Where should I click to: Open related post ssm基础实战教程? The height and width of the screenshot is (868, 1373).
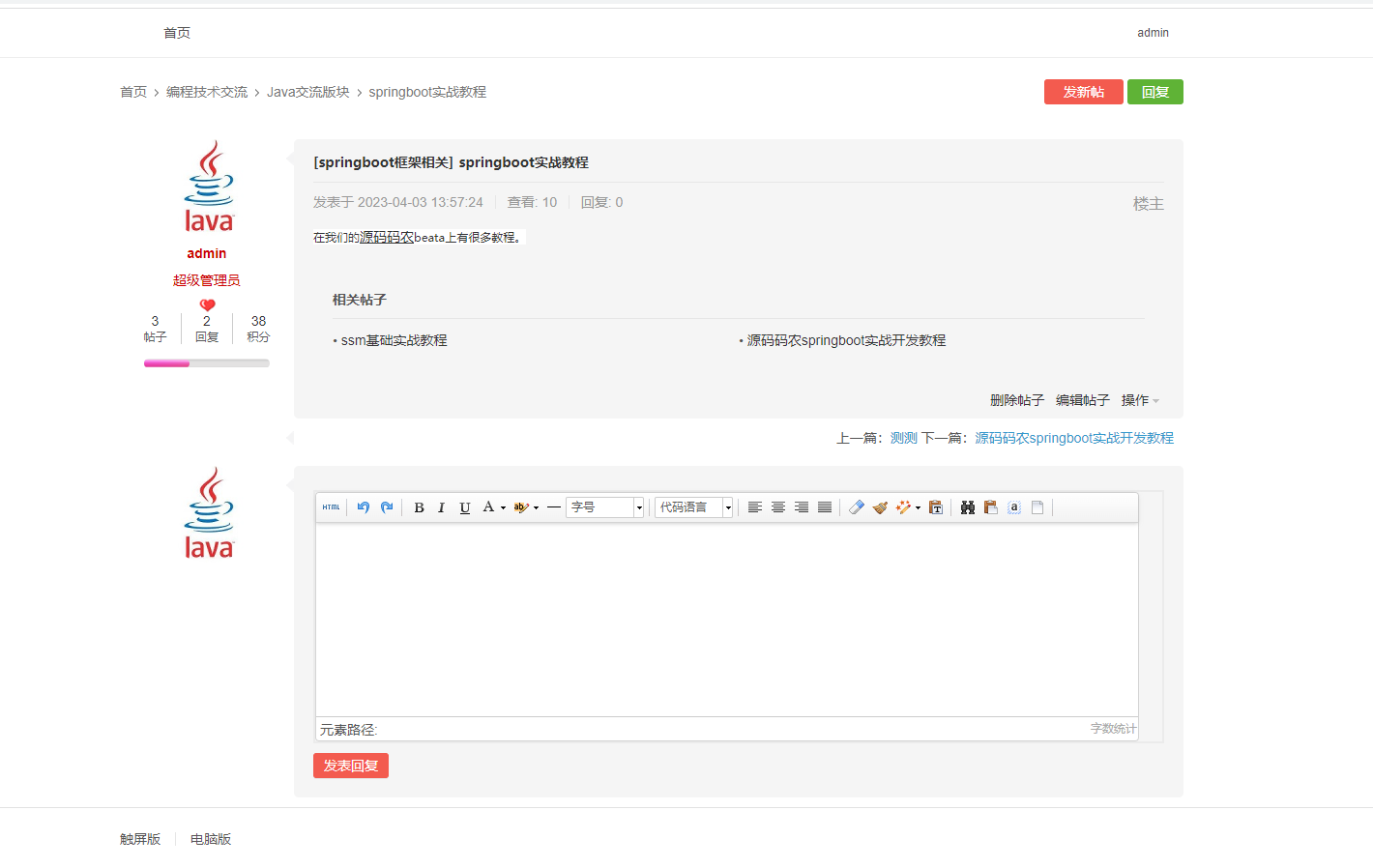coord(394,340)
